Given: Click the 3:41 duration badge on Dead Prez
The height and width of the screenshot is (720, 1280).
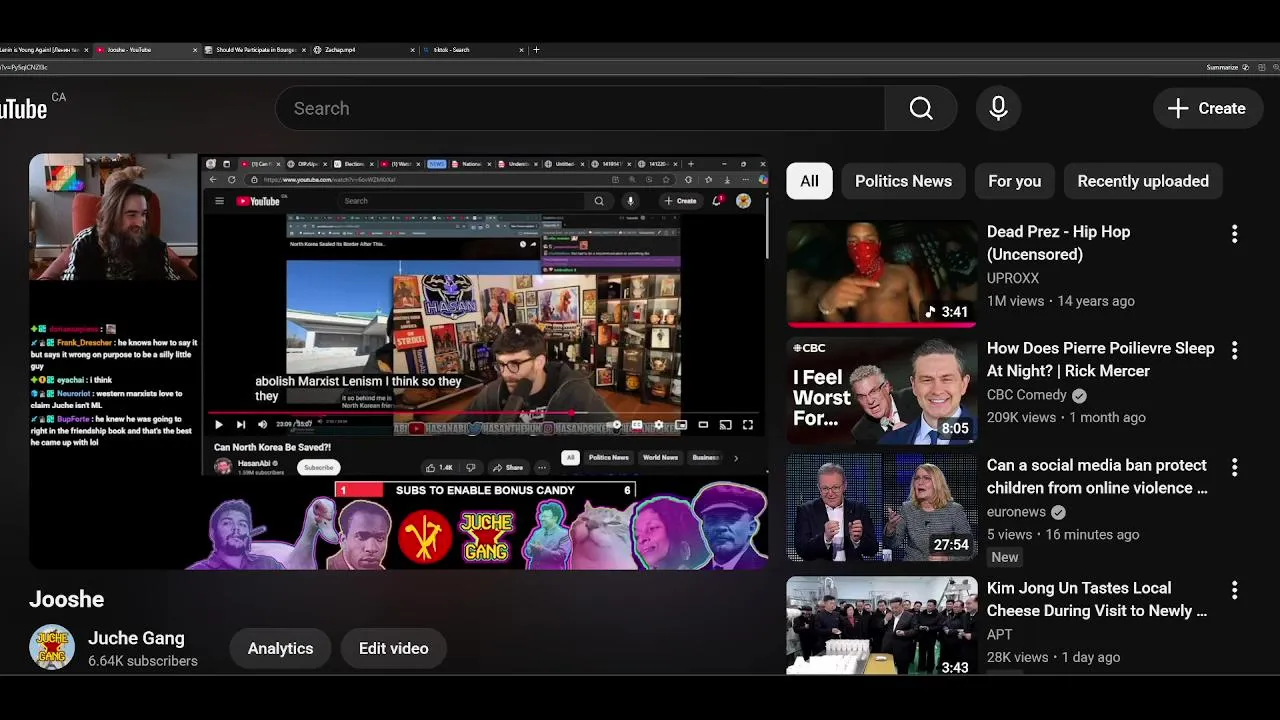Looking at the screenshot, I should [948, 312].
